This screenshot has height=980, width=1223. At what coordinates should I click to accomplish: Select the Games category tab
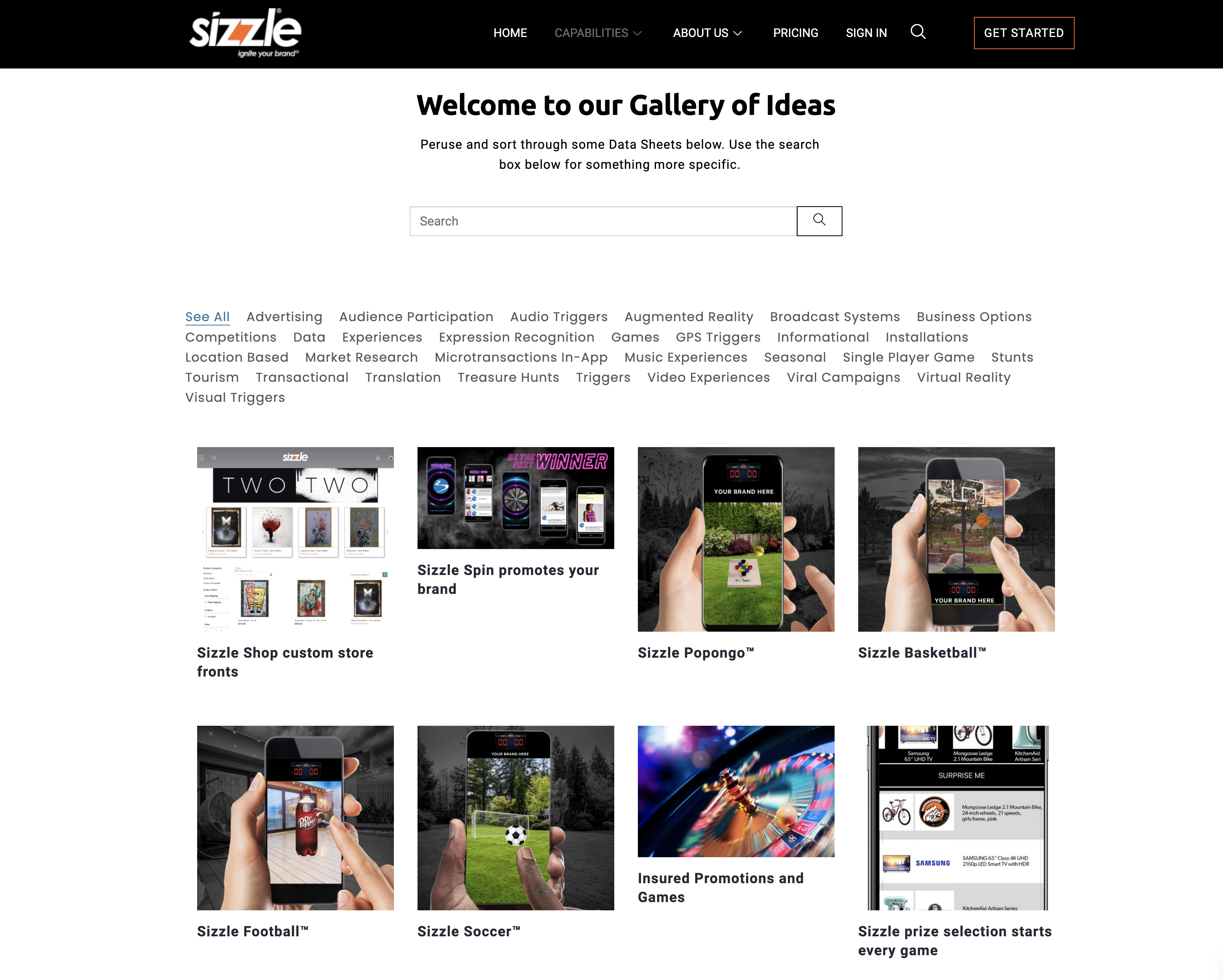click(635, 337)
